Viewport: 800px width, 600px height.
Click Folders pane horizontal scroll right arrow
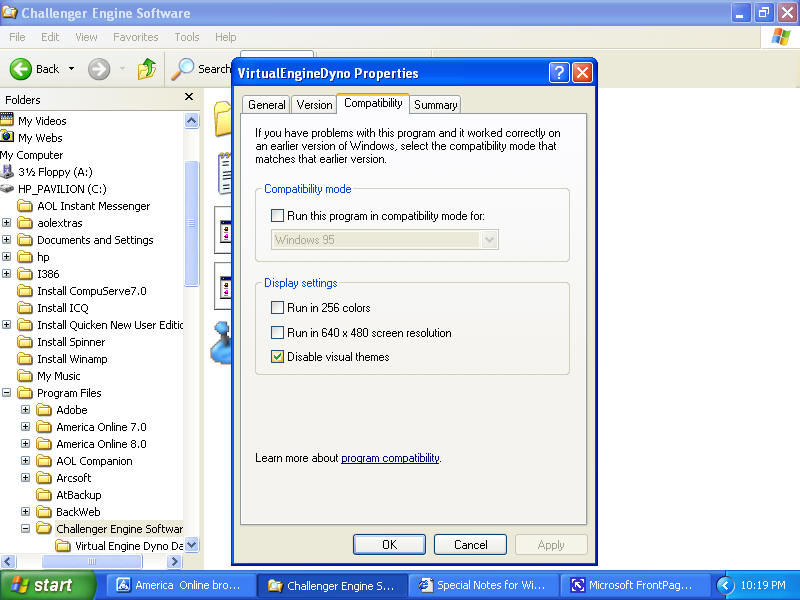click(x=174, y=561)
